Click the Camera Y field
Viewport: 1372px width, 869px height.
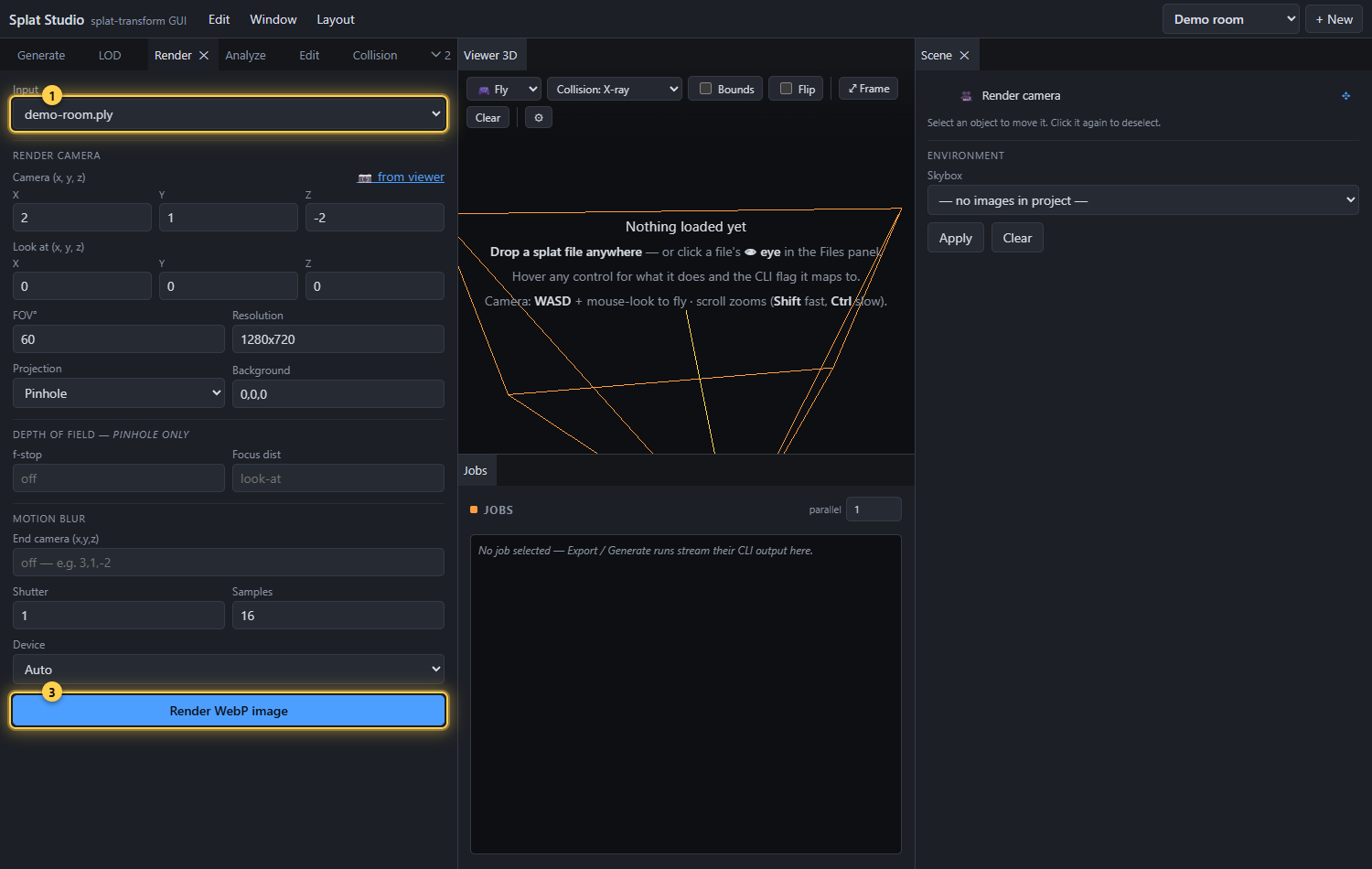[x=229, y=218]
